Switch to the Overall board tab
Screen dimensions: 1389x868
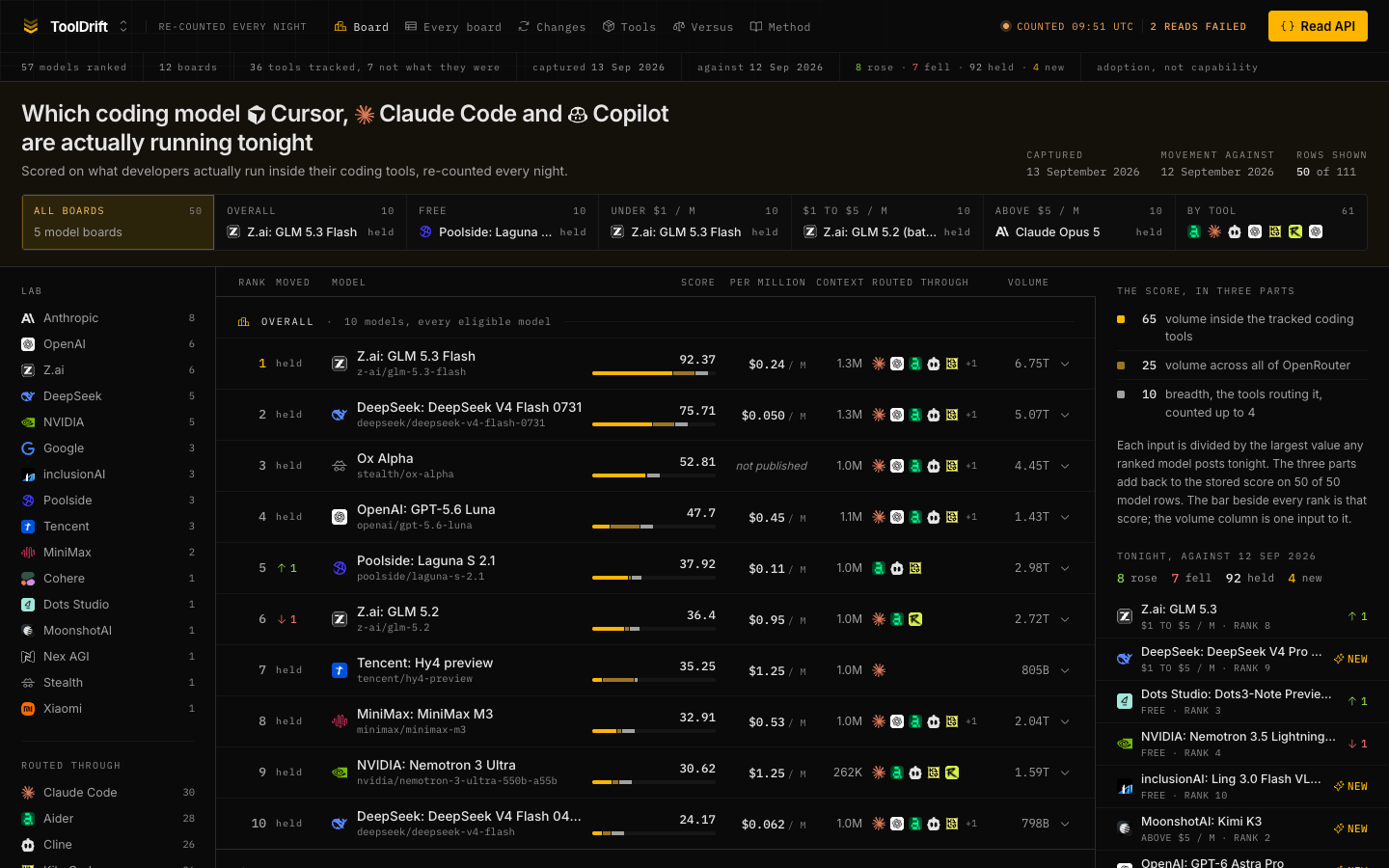pyautogui.click(x=310, y=222)
